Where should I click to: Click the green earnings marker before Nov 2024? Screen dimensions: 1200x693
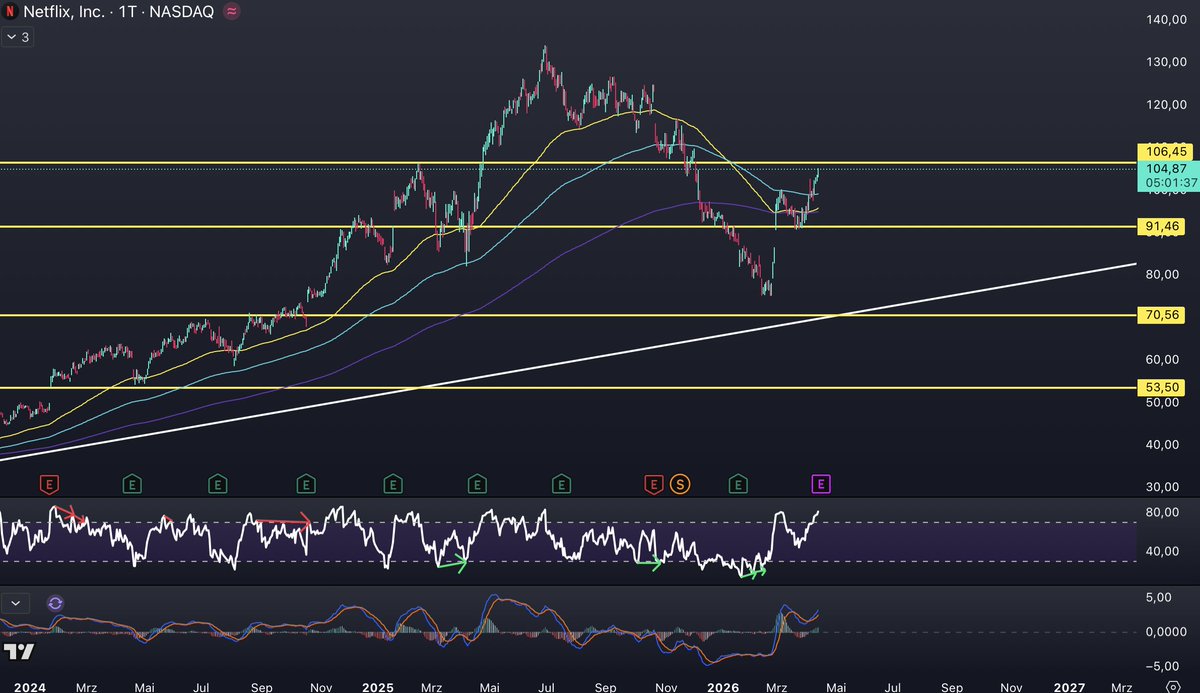coord(306,484)
